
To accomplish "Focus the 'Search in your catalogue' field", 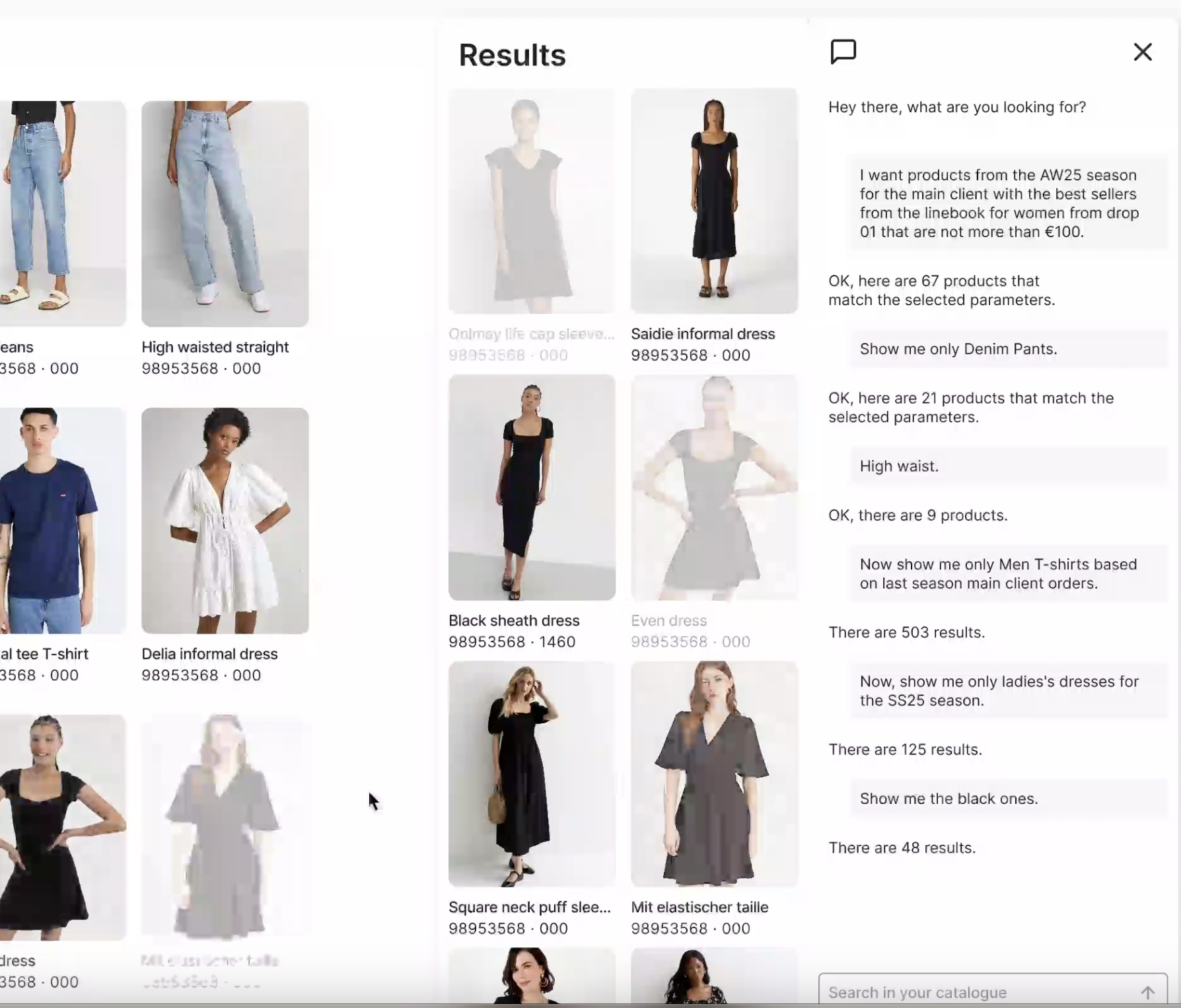I will click(x=993, y=991).
